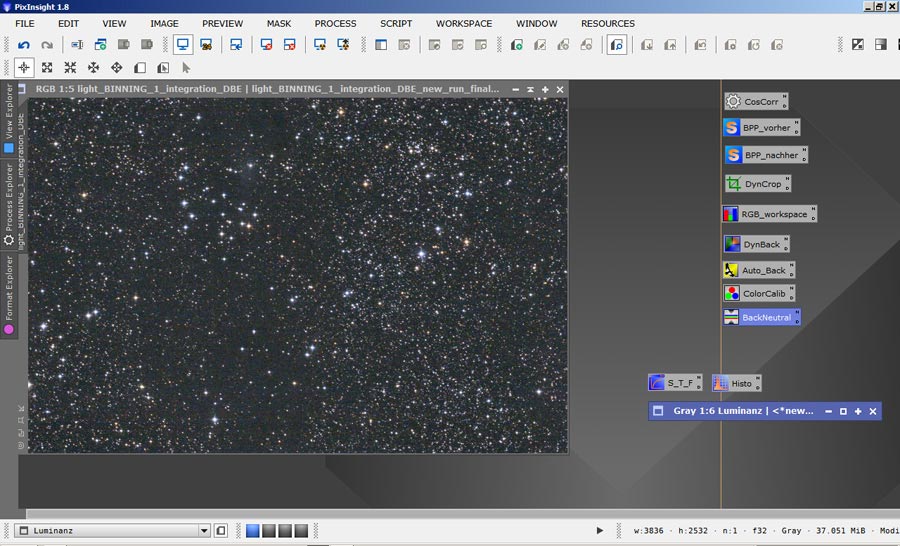
Task: Open the MASK menu
Action: point(278,24)
